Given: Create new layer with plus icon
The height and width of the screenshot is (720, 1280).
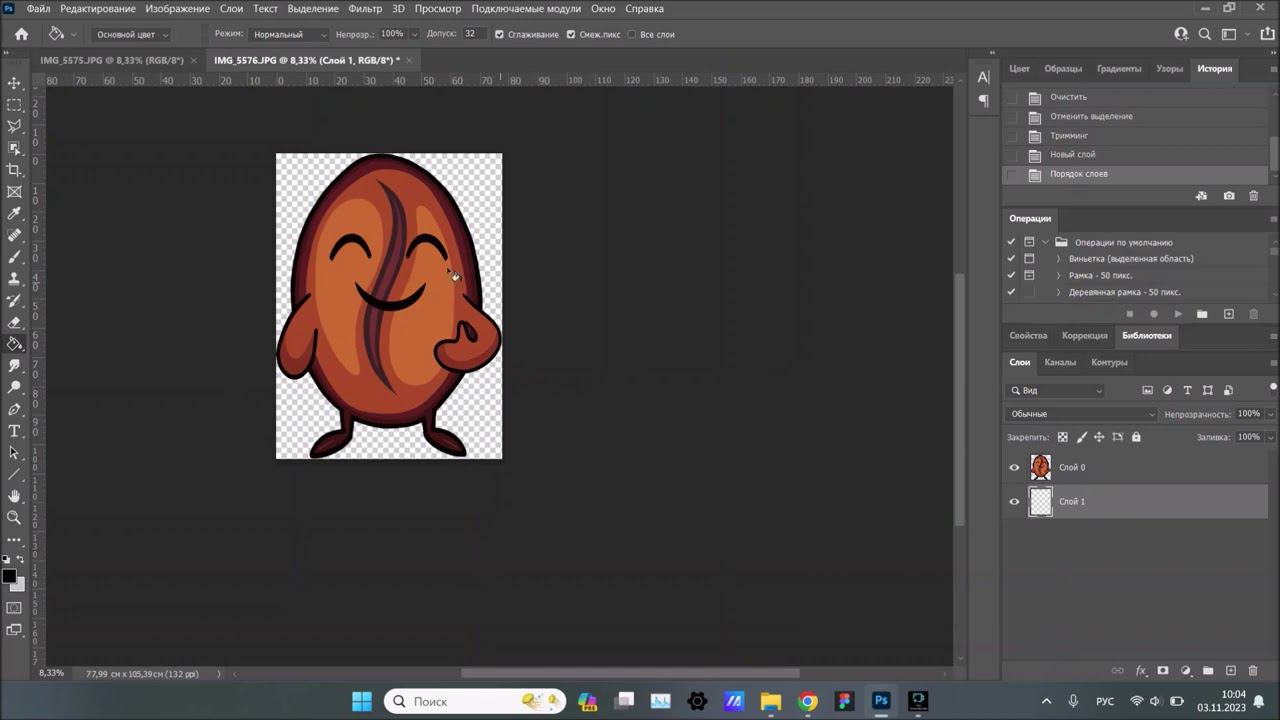Looking at the screenshot, I should 1231,671.
